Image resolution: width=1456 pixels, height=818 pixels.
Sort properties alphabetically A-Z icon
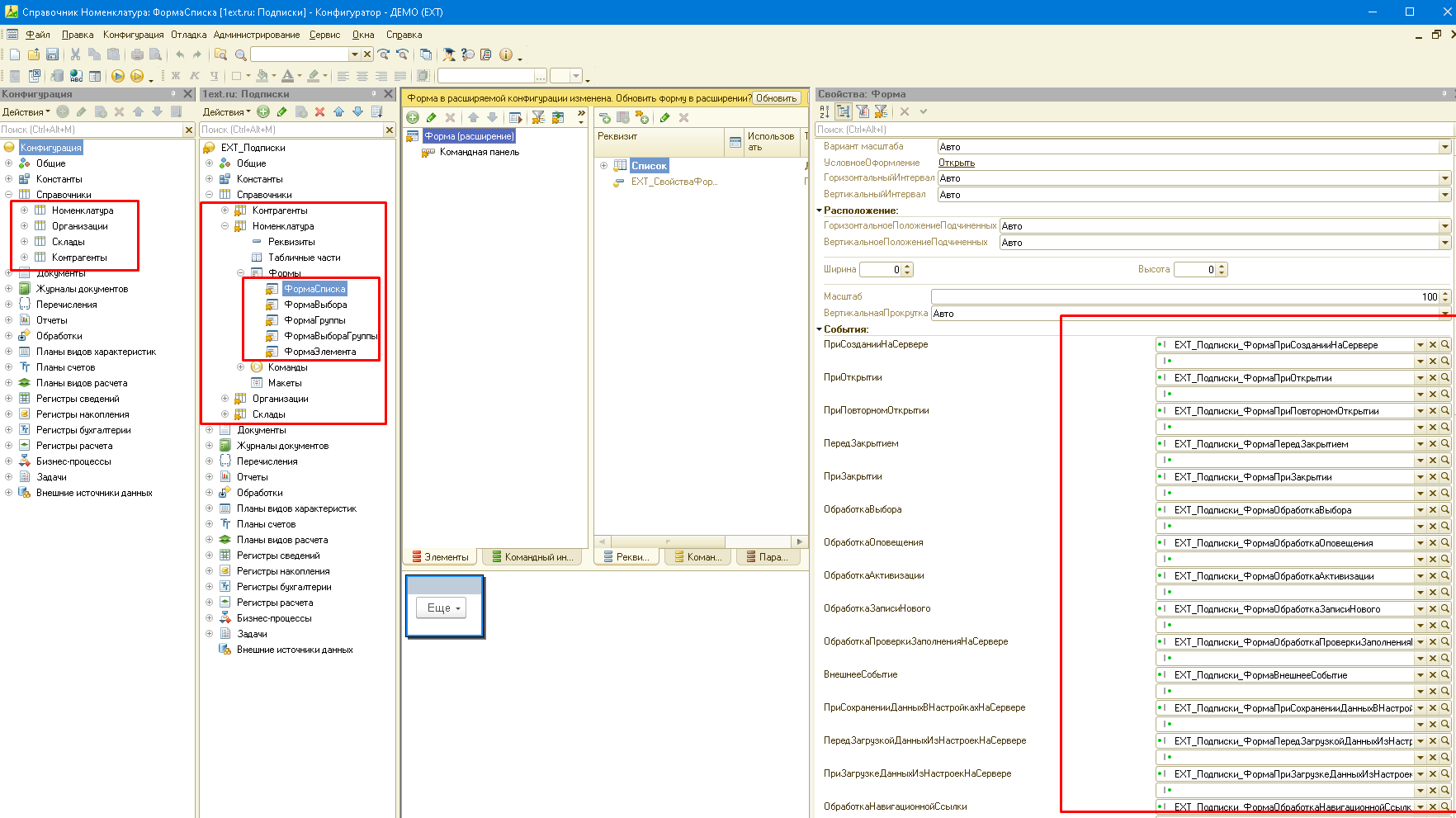825,111
